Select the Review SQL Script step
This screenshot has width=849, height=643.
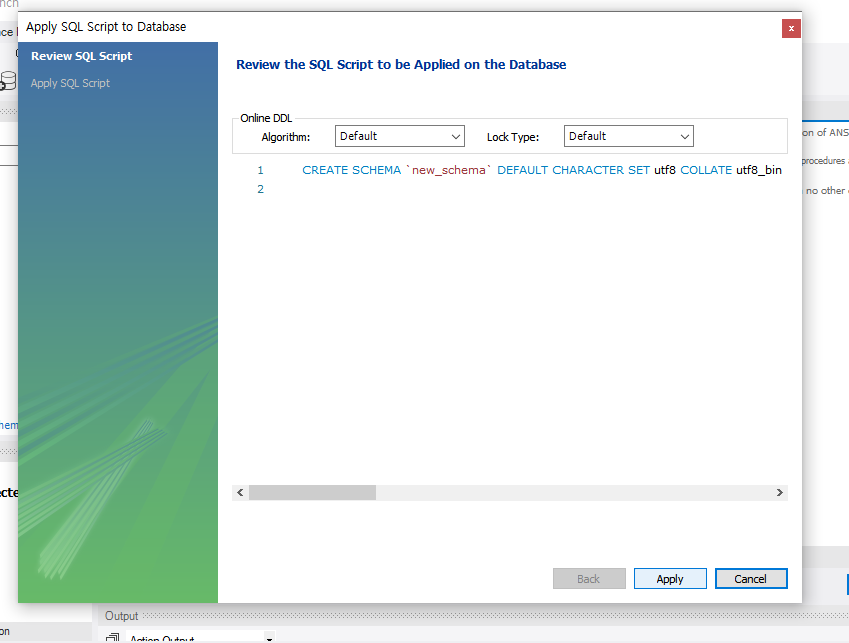click(81, 56)
